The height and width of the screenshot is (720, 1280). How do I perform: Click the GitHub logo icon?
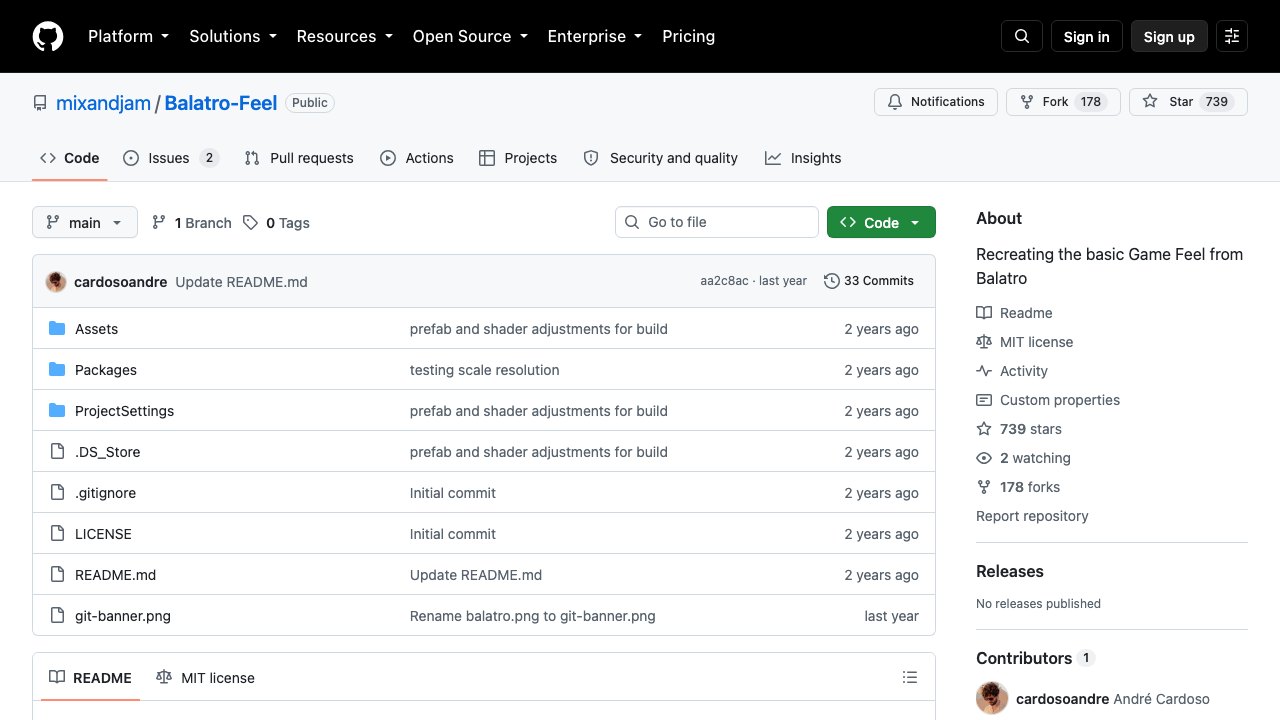[x=48, y=36]
